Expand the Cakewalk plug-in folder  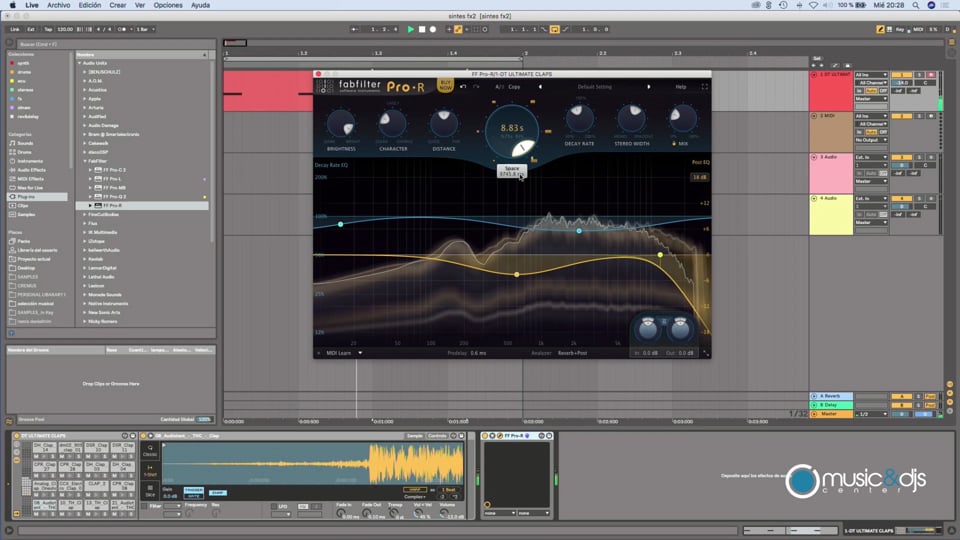point(85,143)
